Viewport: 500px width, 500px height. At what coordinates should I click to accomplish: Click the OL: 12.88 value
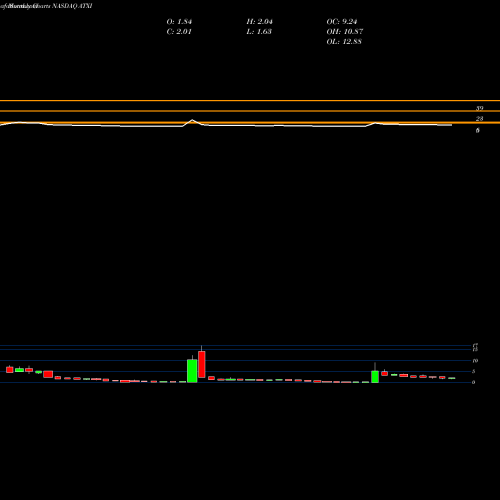pos(344,42)
